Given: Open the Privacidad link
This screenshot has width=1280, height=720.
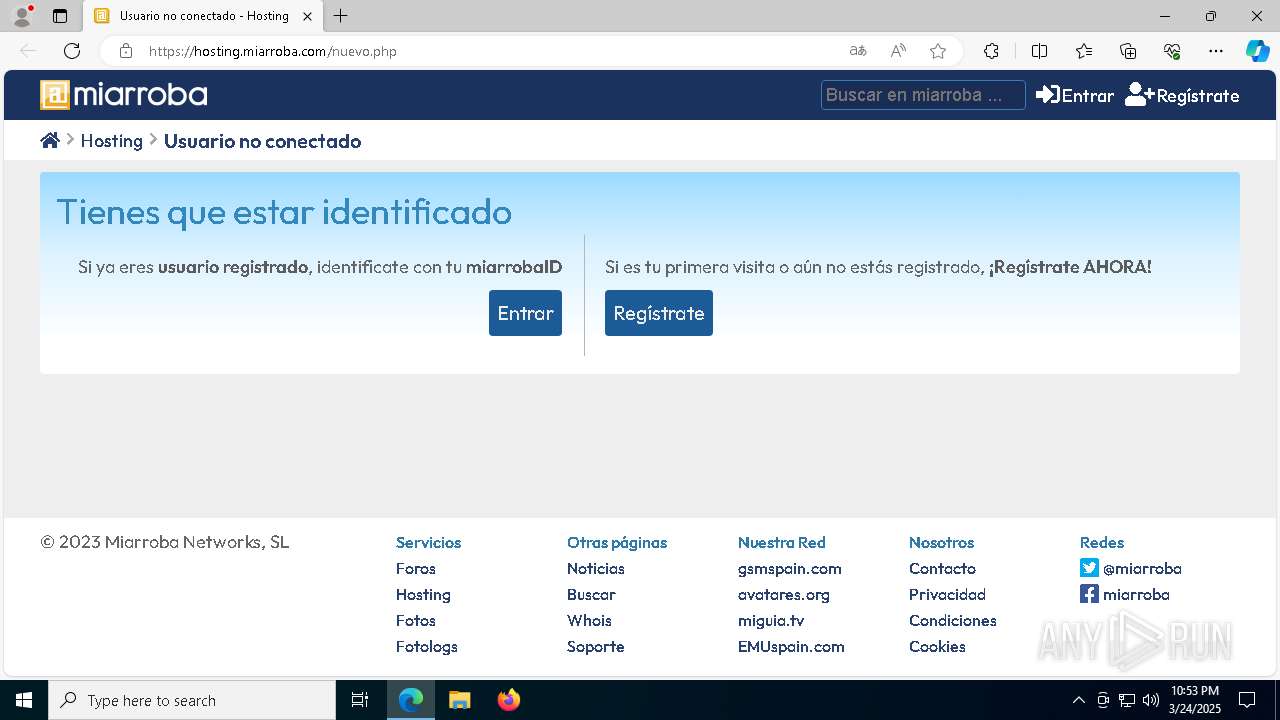Looking at the screenshot, I should (x=947, y=594).
